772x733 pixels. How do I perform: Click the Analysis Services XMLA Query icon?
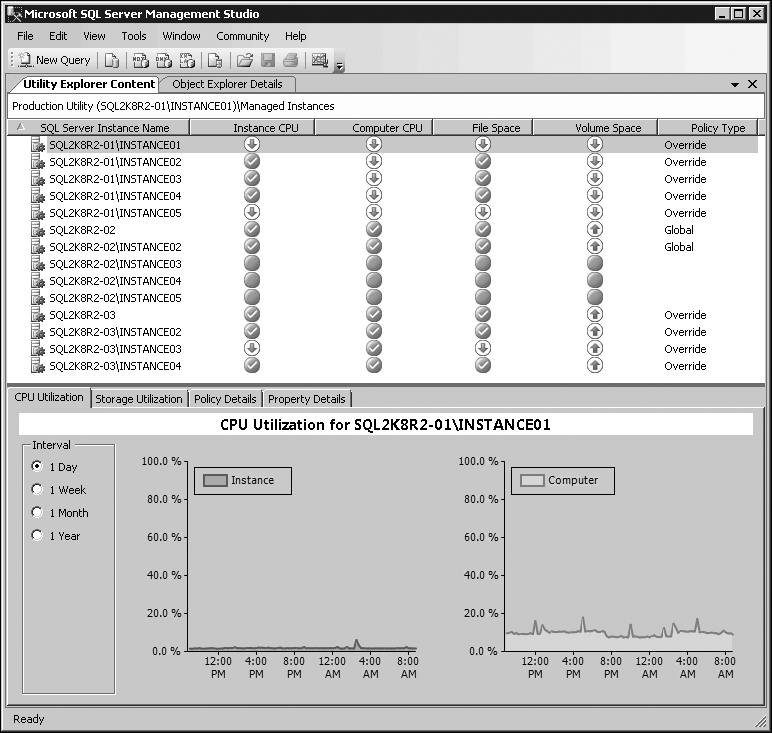187,61
